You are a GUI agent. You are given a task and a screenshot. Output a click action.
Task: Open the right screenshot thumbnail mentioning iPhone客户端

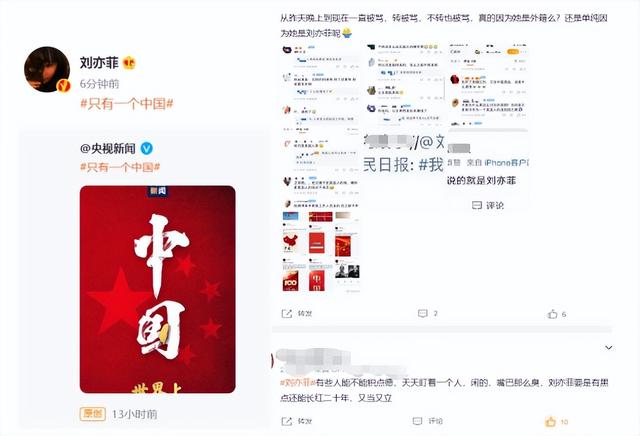(488, 127)
